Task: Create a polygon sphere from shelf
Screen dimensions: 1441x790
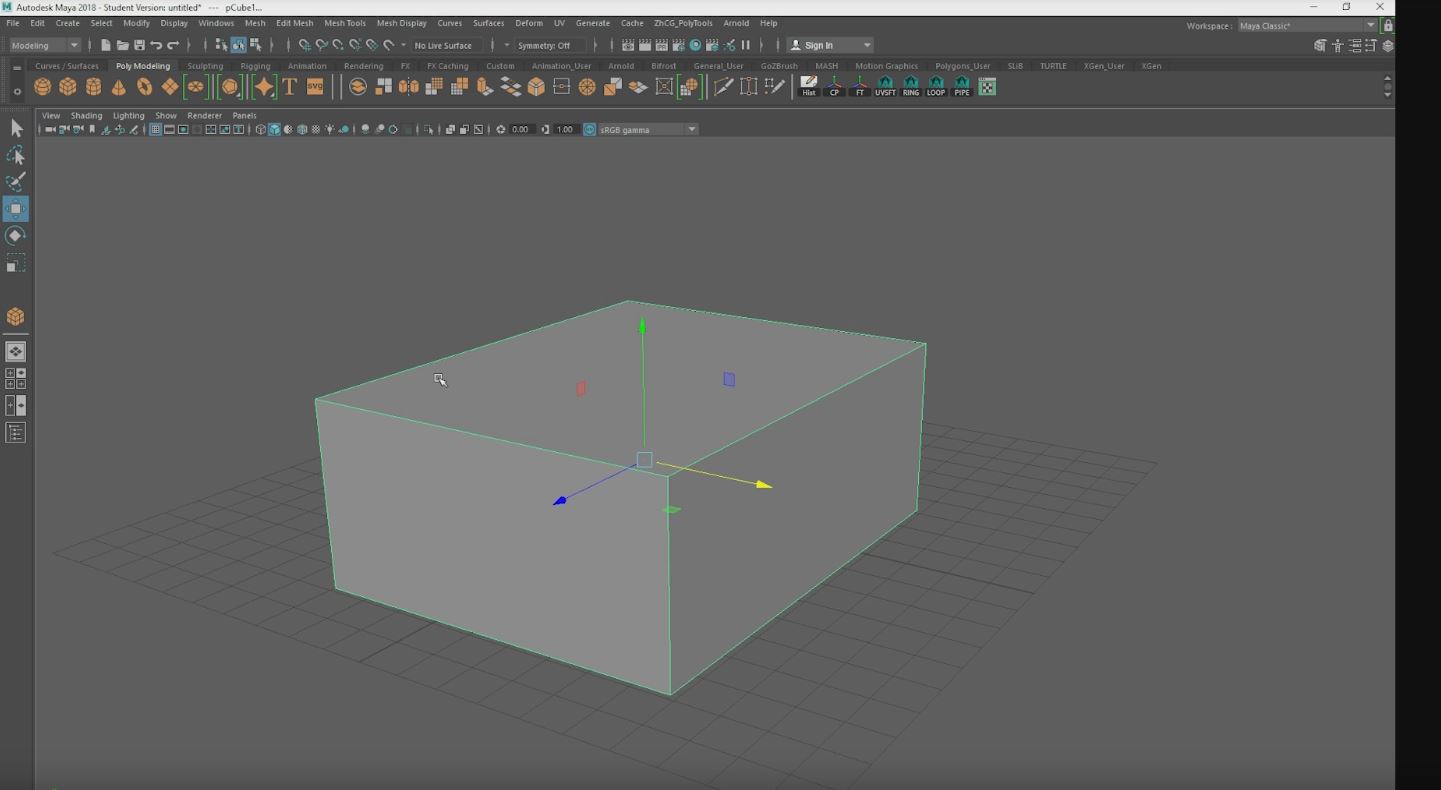Action: pos(42,88)
